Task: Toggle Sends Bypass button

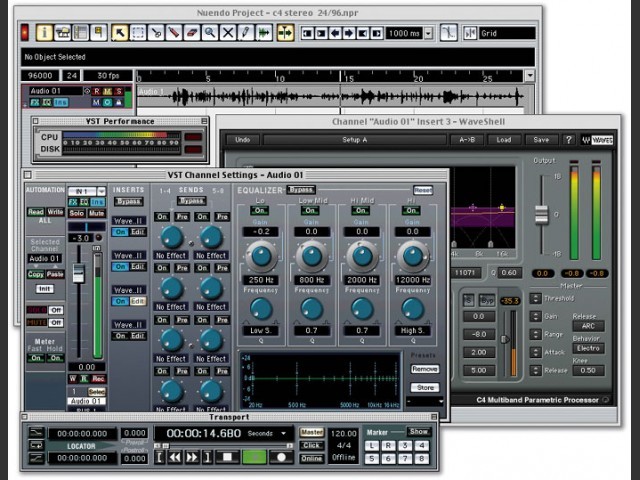Action: point(191,201)
